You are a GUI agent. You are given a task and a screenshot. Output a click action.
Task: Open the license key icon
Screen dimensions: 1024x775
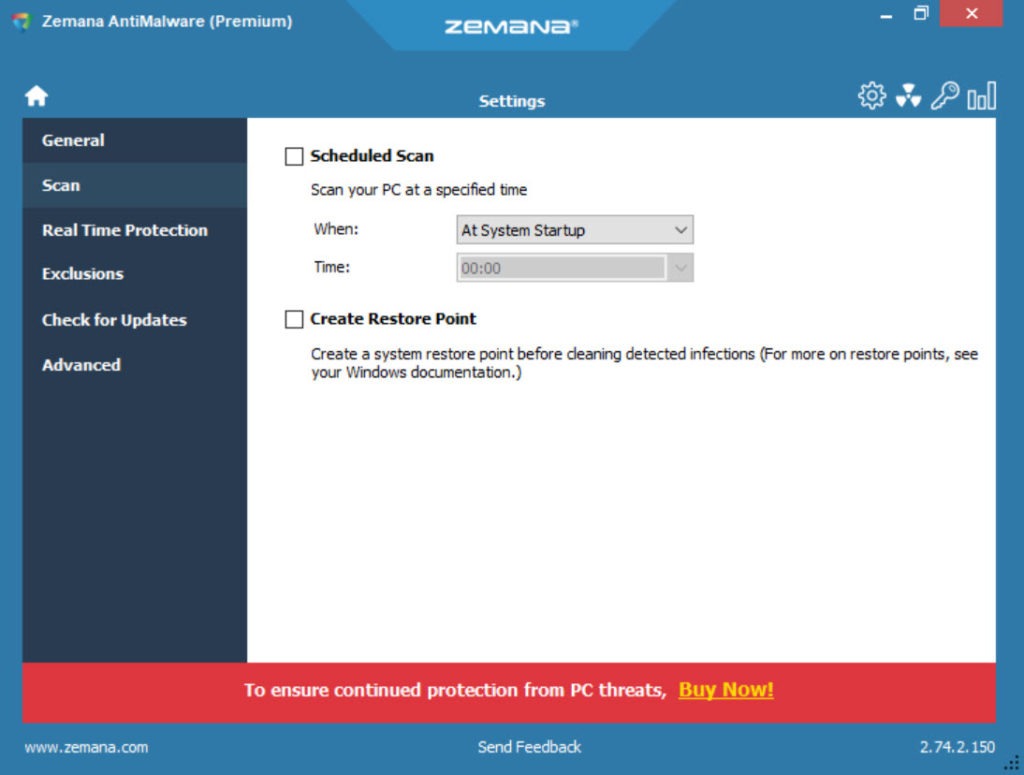pyautogui.click(x=945, y=95)
